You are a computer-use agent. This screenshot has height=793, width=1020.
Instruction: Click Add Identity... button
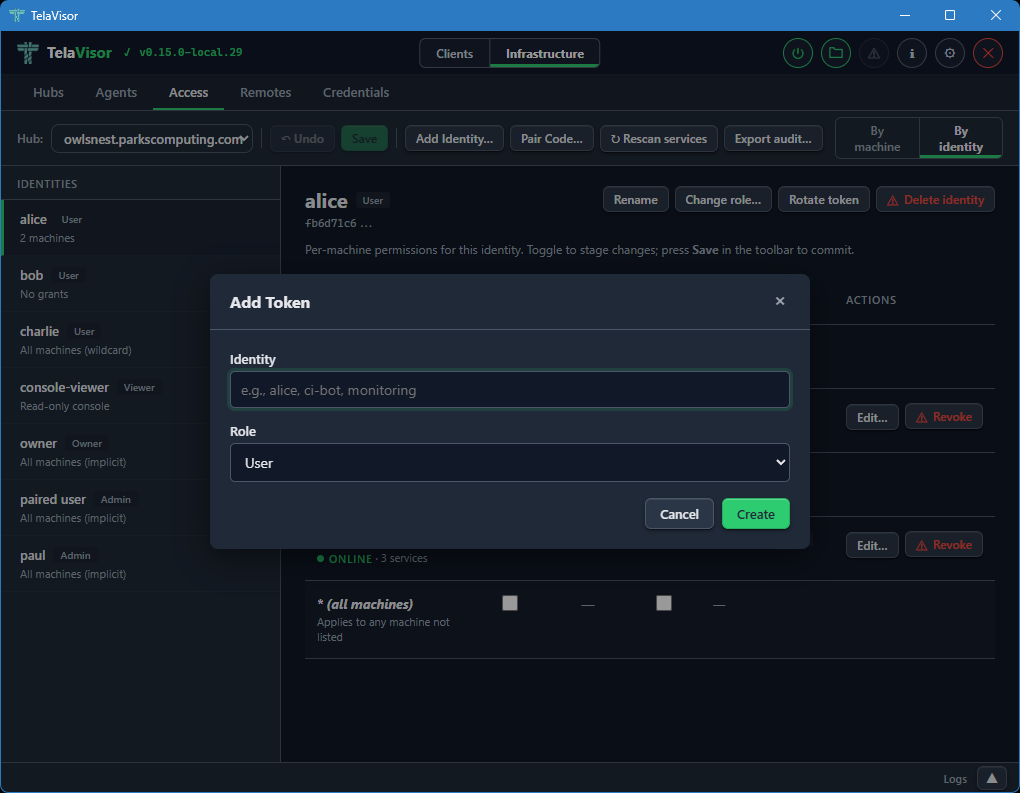tap(454, 139)
